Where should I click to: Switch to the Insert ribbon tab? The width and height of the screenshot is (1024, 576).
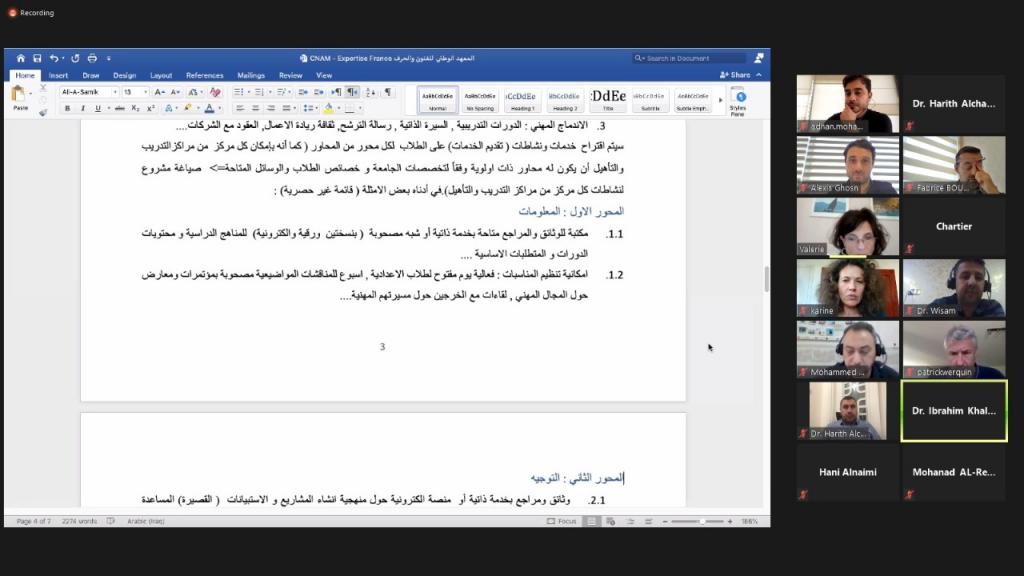click(x=58, y=75)
